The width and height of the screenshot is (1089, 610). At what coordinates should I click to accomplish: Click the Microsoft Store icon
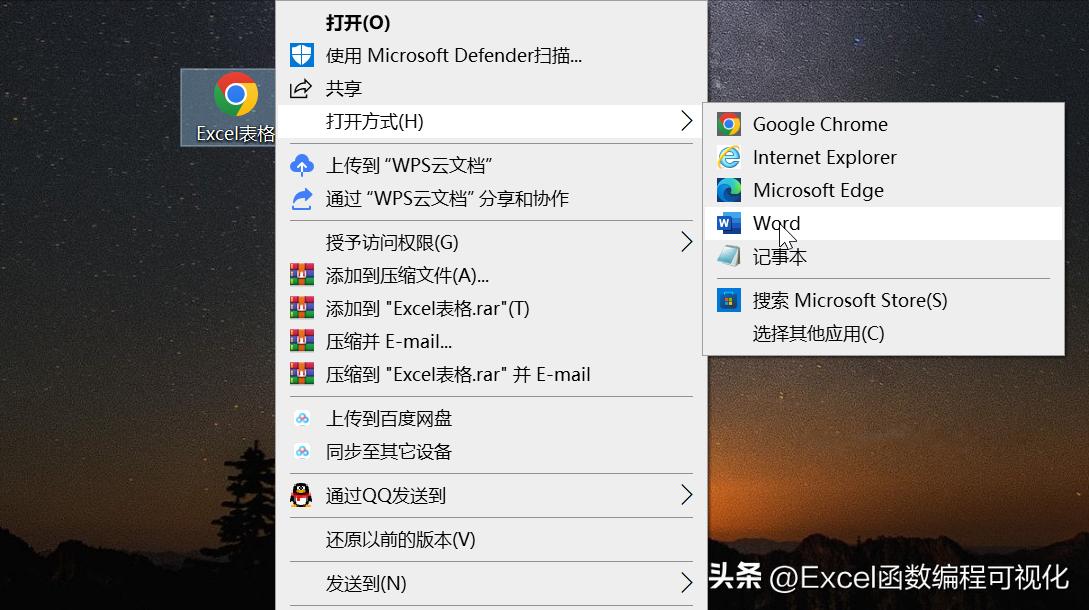[729, 300]
